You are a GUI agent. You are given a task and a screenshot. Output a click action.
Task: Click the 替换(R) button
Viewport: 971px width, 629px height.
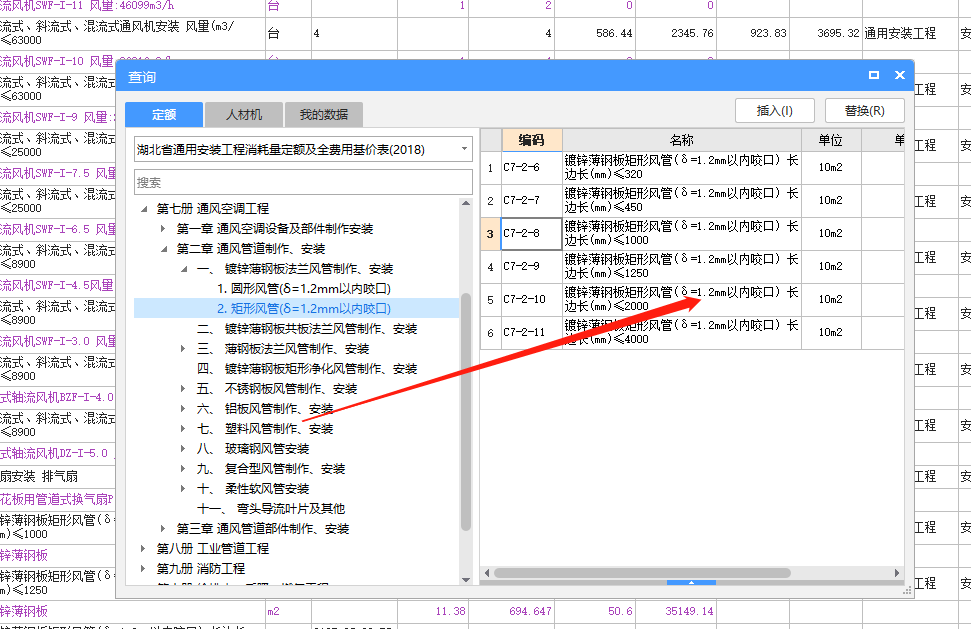coord(864,111)
